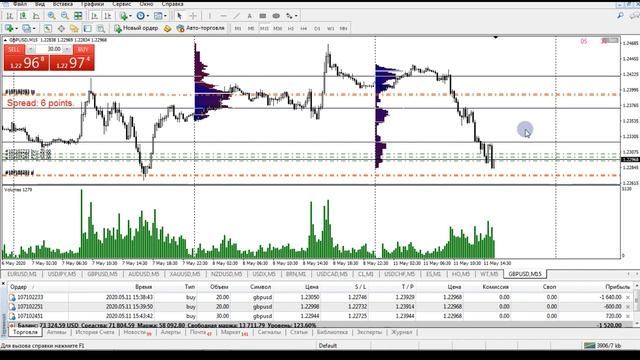This screenshot has width=640, height=360.
Task: Select the ellipse drawing tool
Action: click(276, 16)
